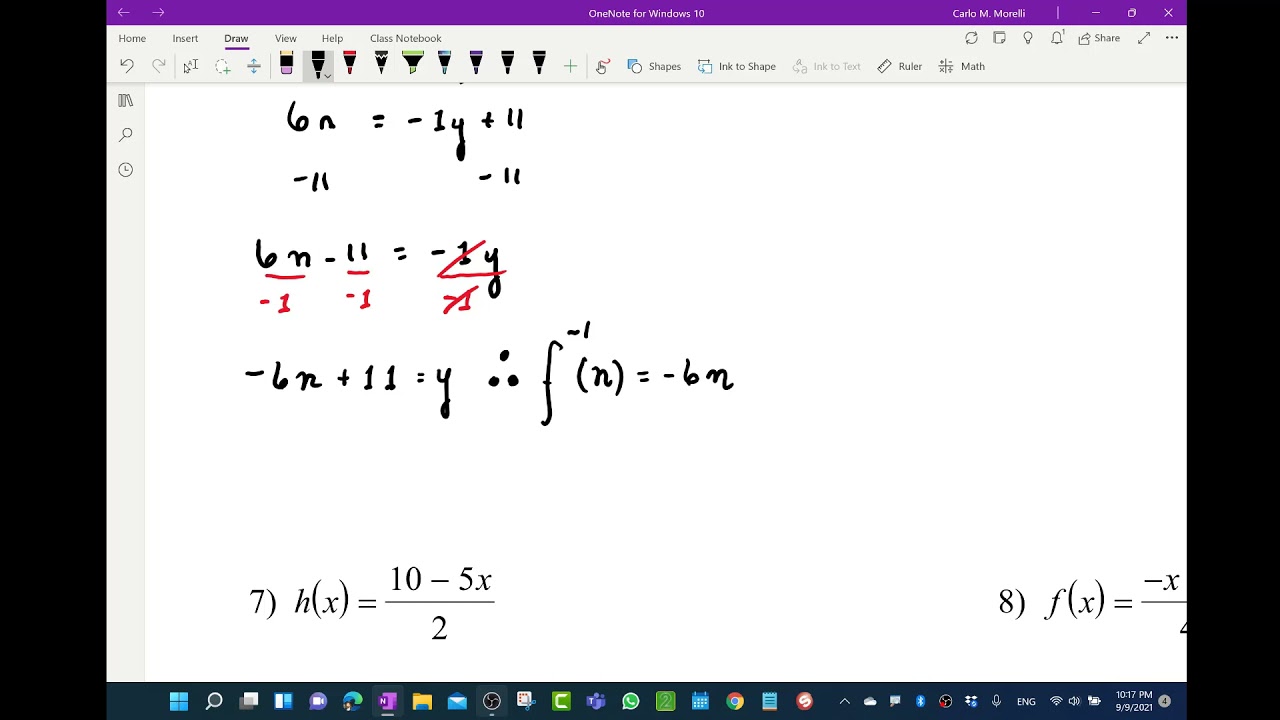
Task: Share this notebook
Action: [1099, 38]
